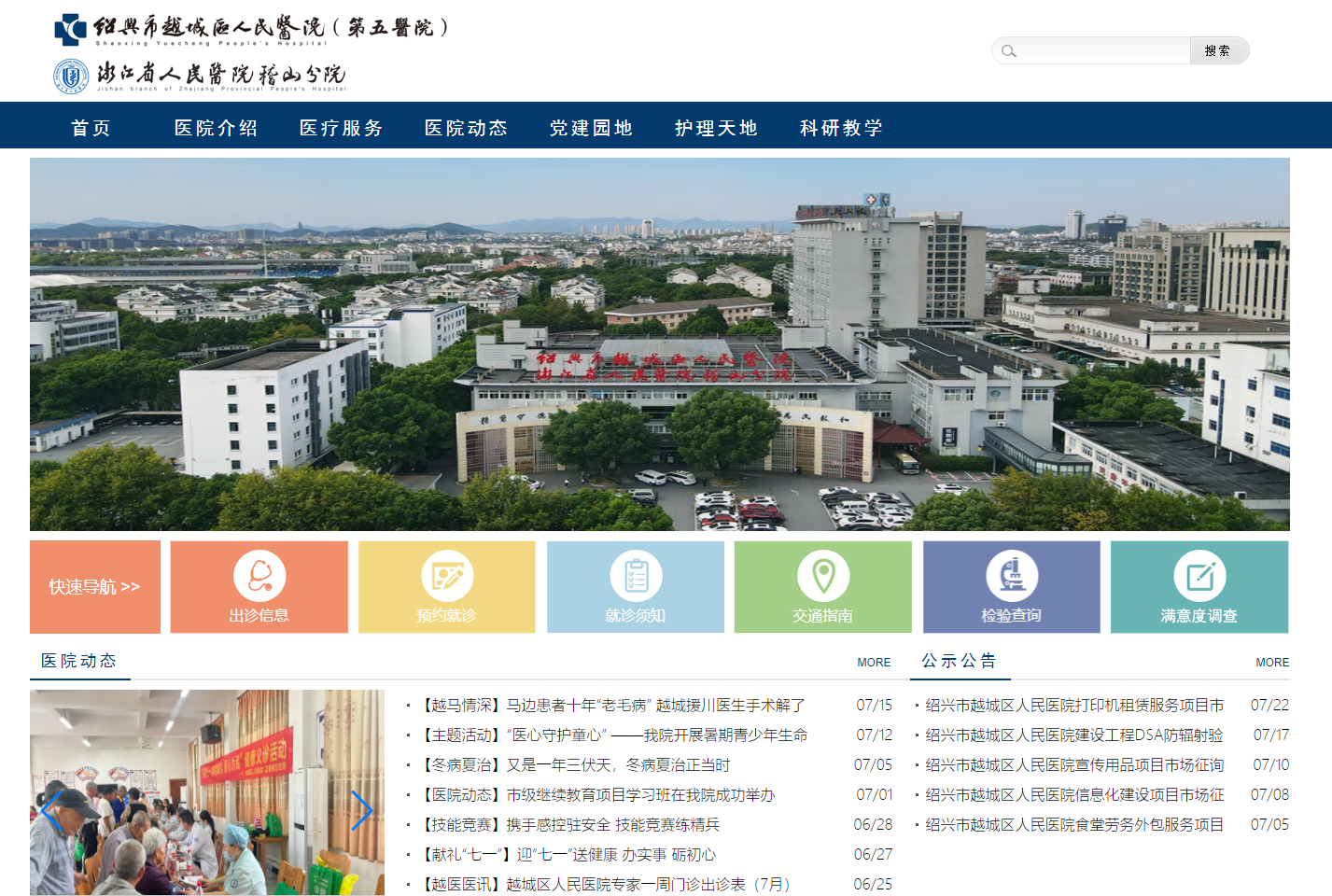Click the 快速导航 >> tile
The image size is (1332, 896).
point(95,587)
